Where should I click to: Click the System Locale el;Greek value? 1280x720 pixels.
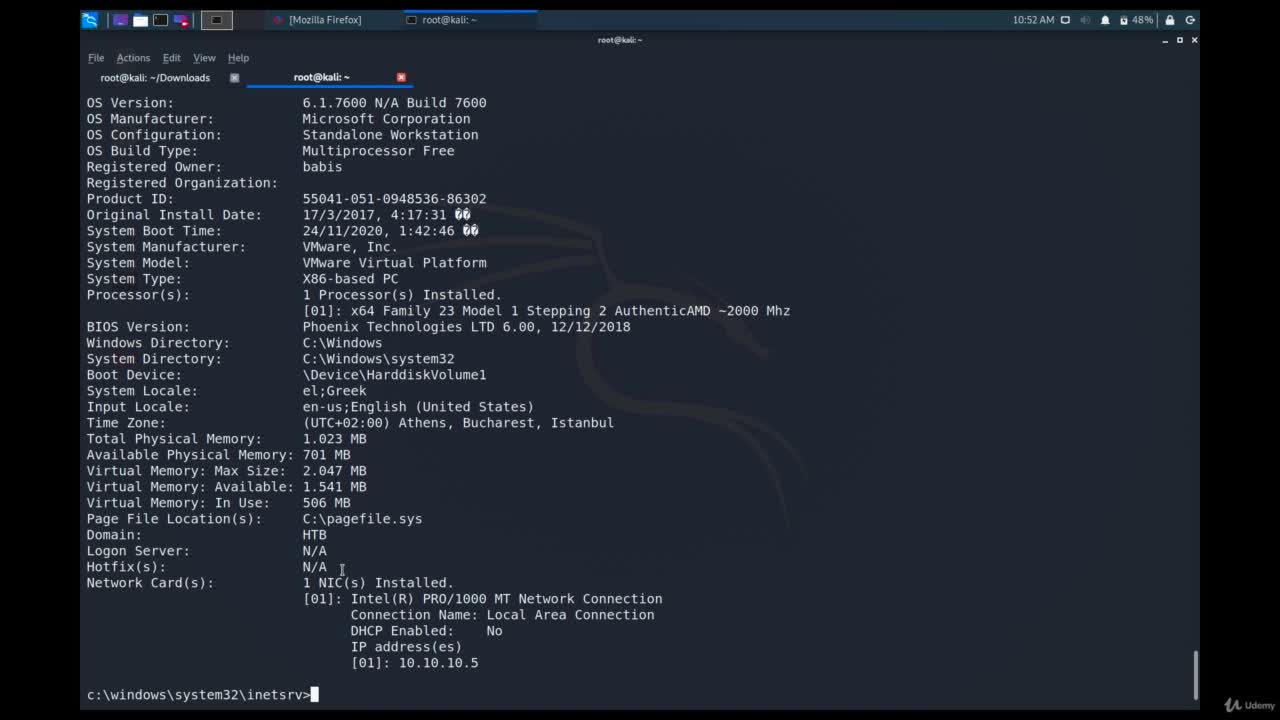(x=334, y=391)
